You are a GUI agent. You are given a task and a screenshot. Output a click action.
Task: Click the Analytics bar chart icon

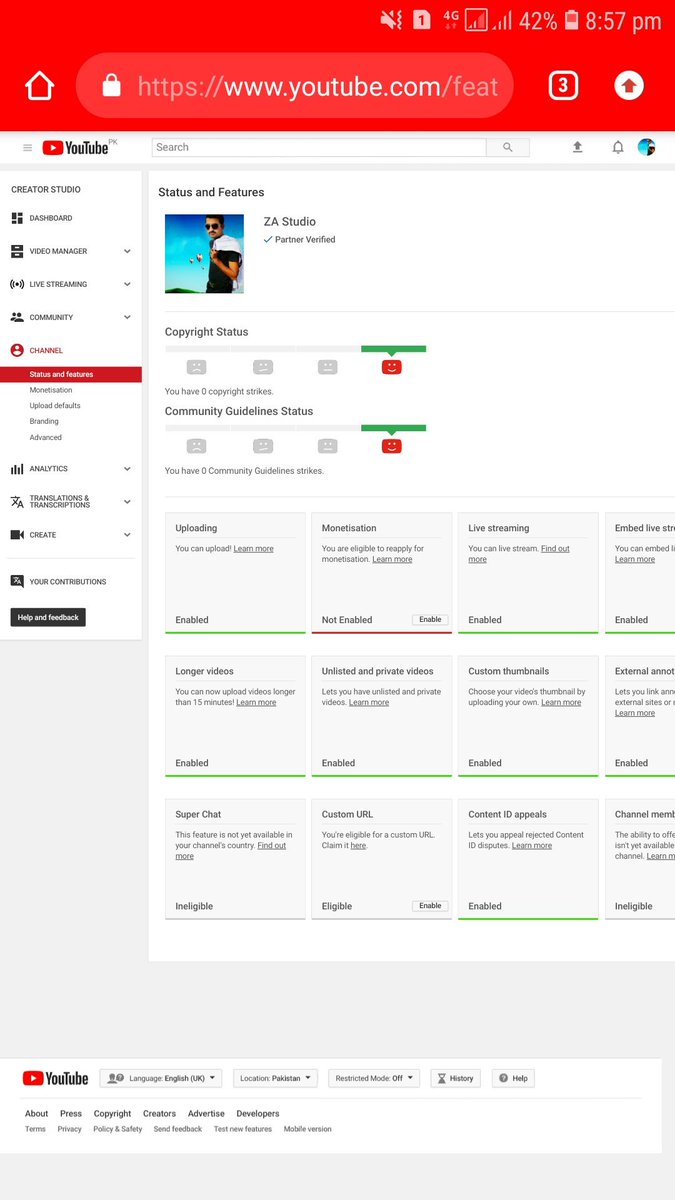(x=17, y=468)
